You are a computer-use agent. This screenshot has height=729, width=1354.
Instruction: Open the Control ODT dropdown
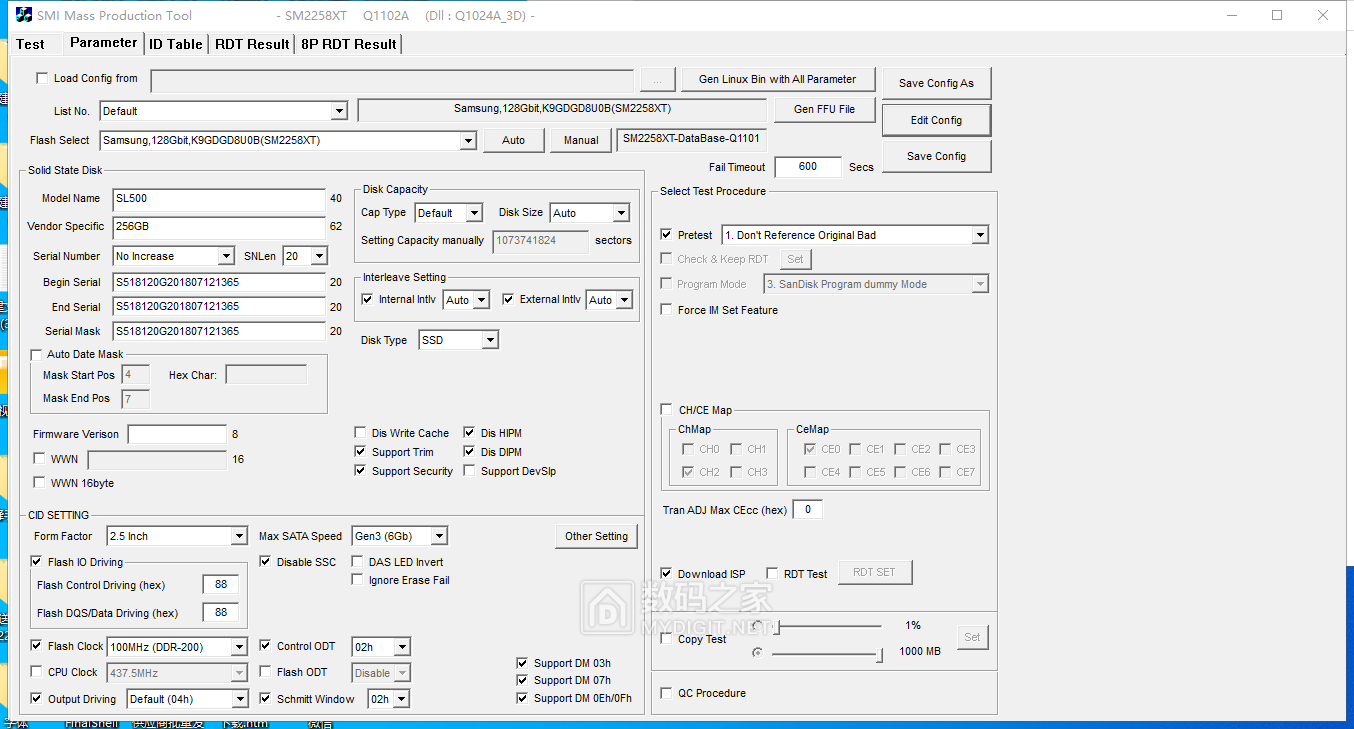[x=401, y=647]
